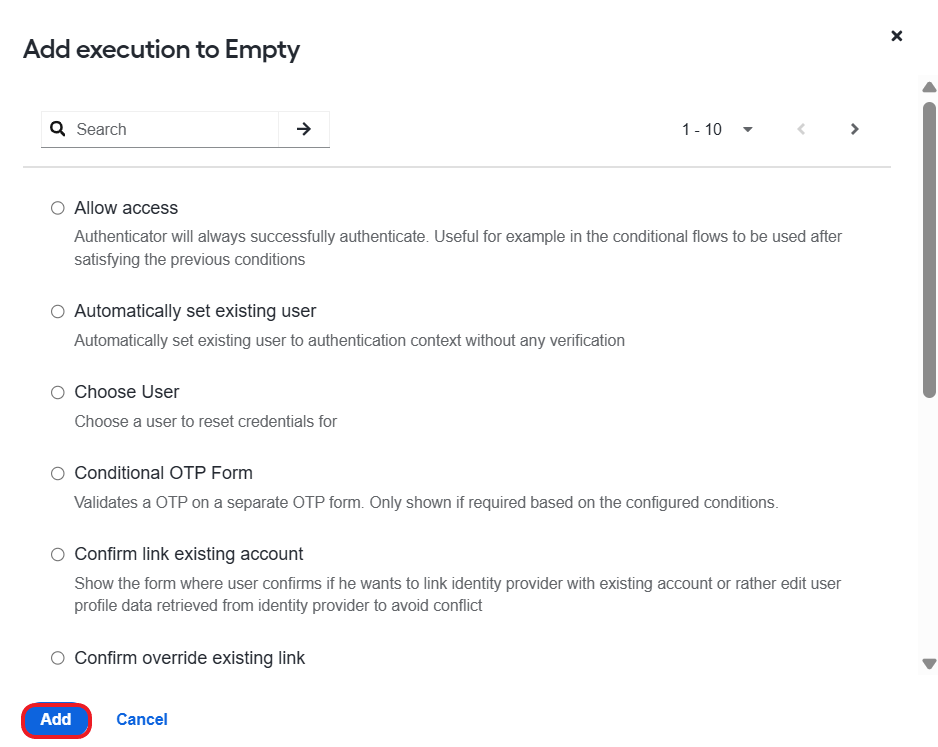Click the Choose User label text
Screen dimensions: 938x747
[x=127, y=392]
